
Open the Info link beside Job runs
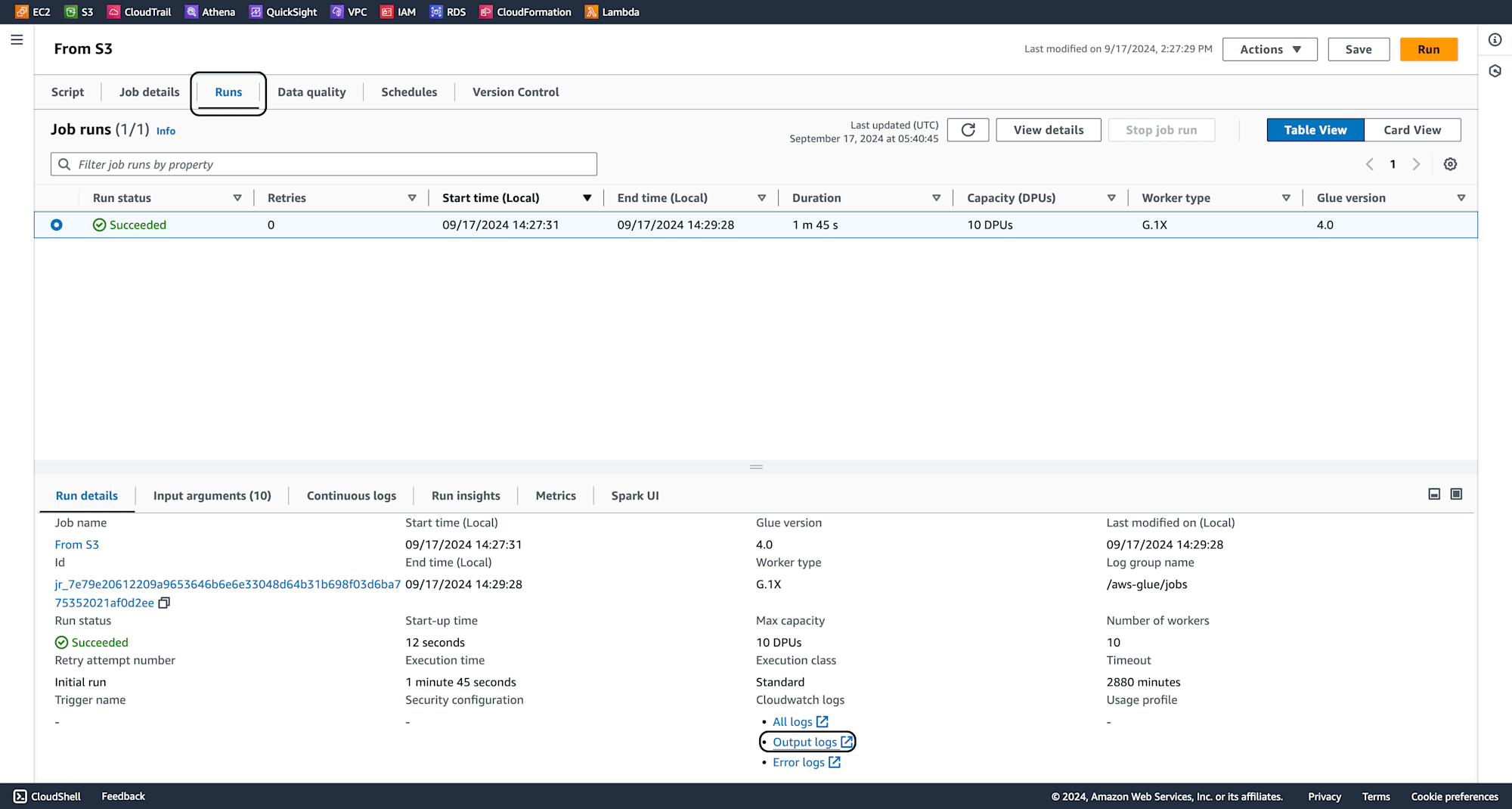[x=166, y=131]
